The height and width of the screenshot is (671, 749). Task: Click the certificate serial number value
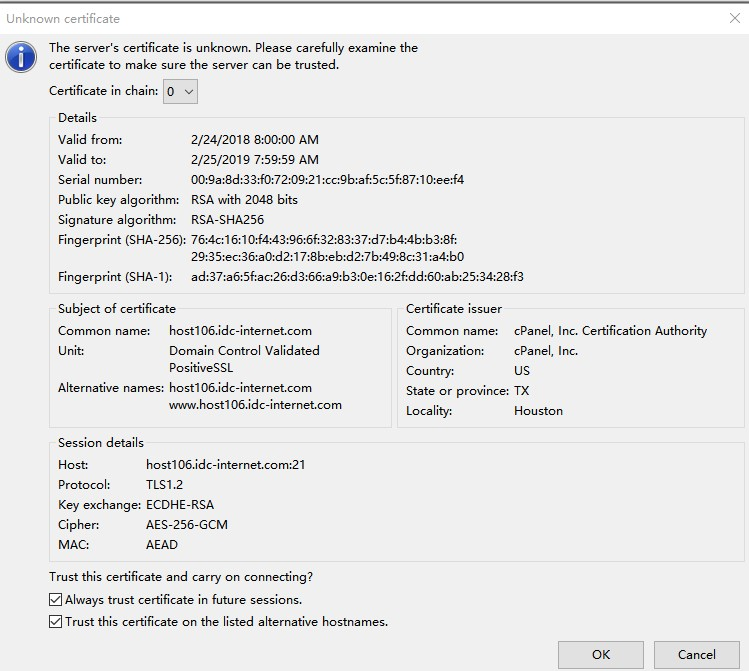tap(327, 180)
